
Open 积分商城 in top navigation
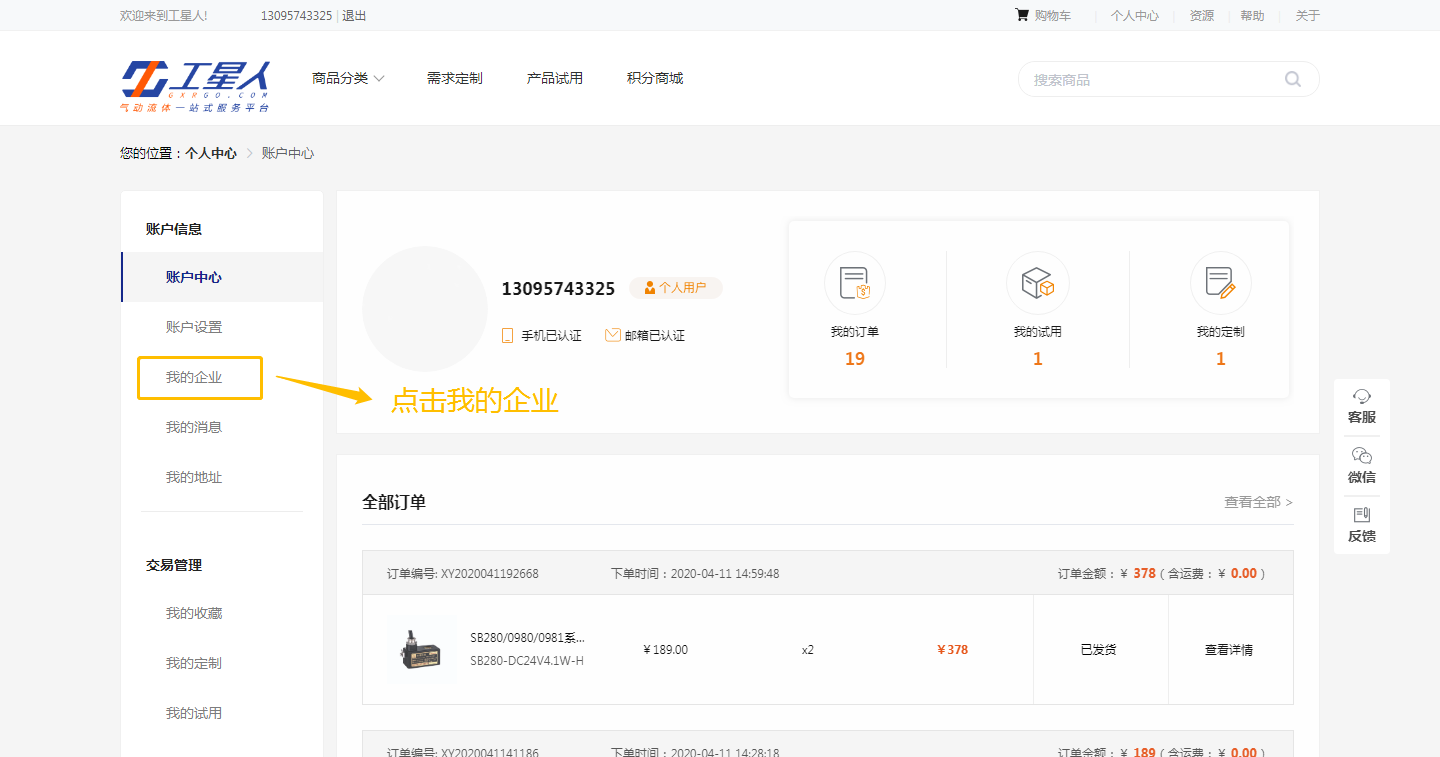tap(655, 78)
